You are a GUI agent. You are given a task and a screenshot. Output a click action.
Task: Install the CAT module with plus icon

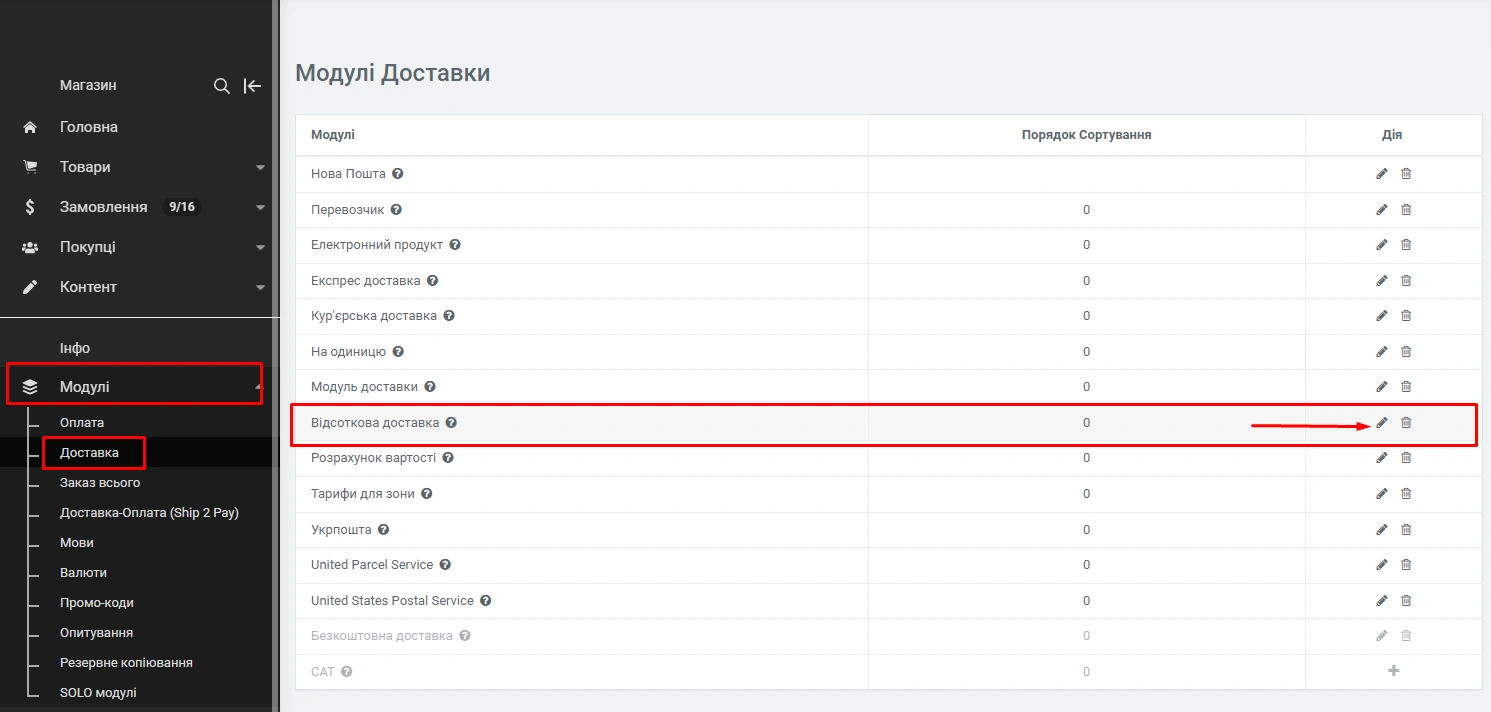click(1393, 671)
